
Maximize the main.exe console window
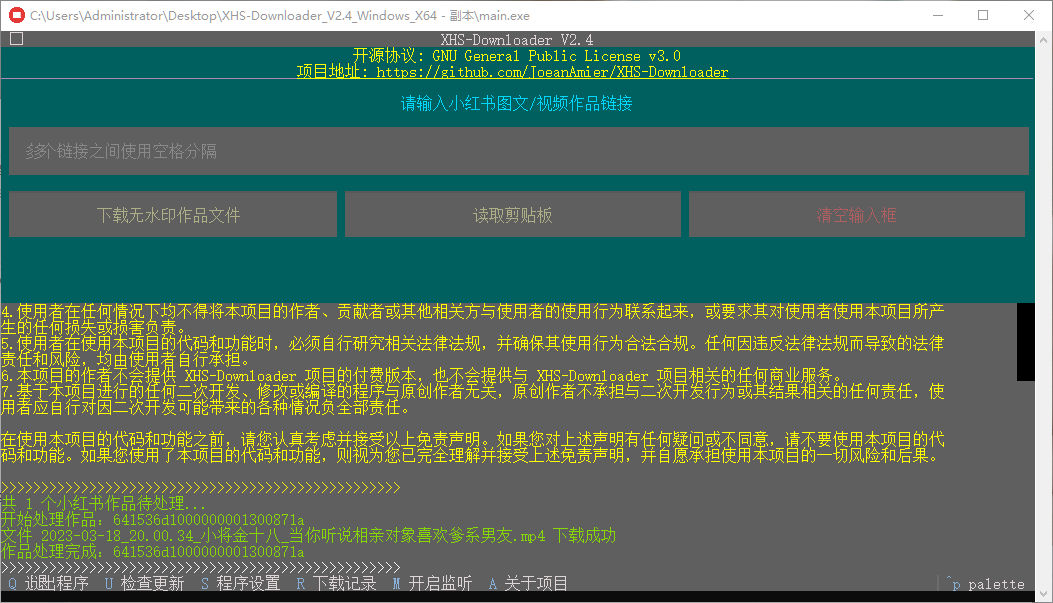(x=983, y=15)
